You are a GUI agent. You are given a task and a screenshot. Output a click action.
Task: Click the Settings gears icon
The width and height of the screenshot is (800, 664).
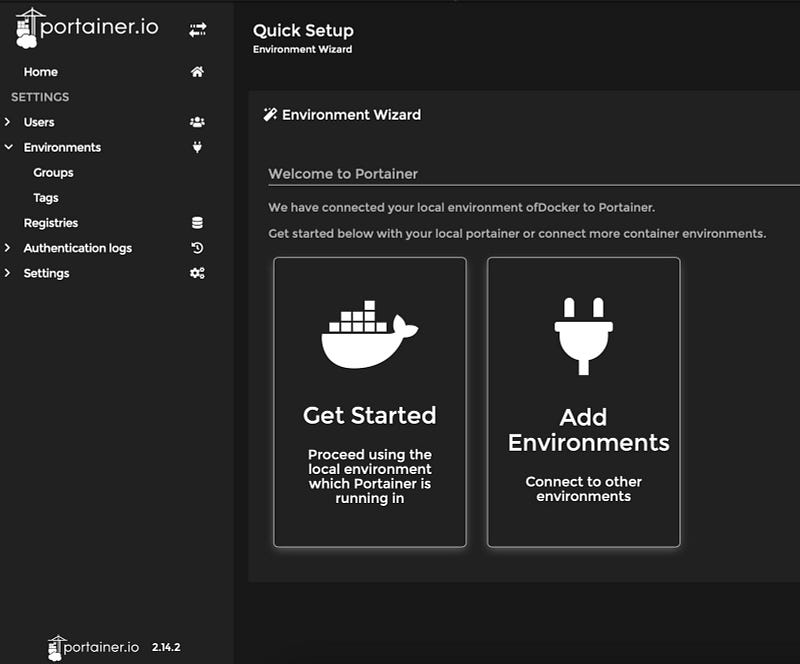point(197,273)
